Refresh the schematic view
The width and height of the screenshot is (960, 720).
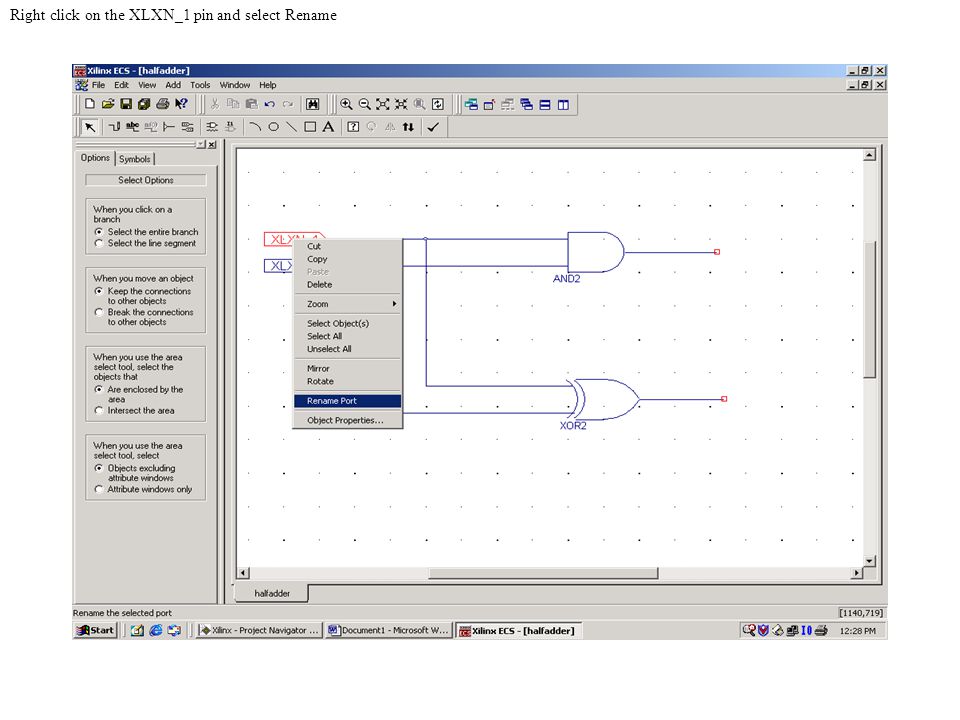(x=438, y=104)
